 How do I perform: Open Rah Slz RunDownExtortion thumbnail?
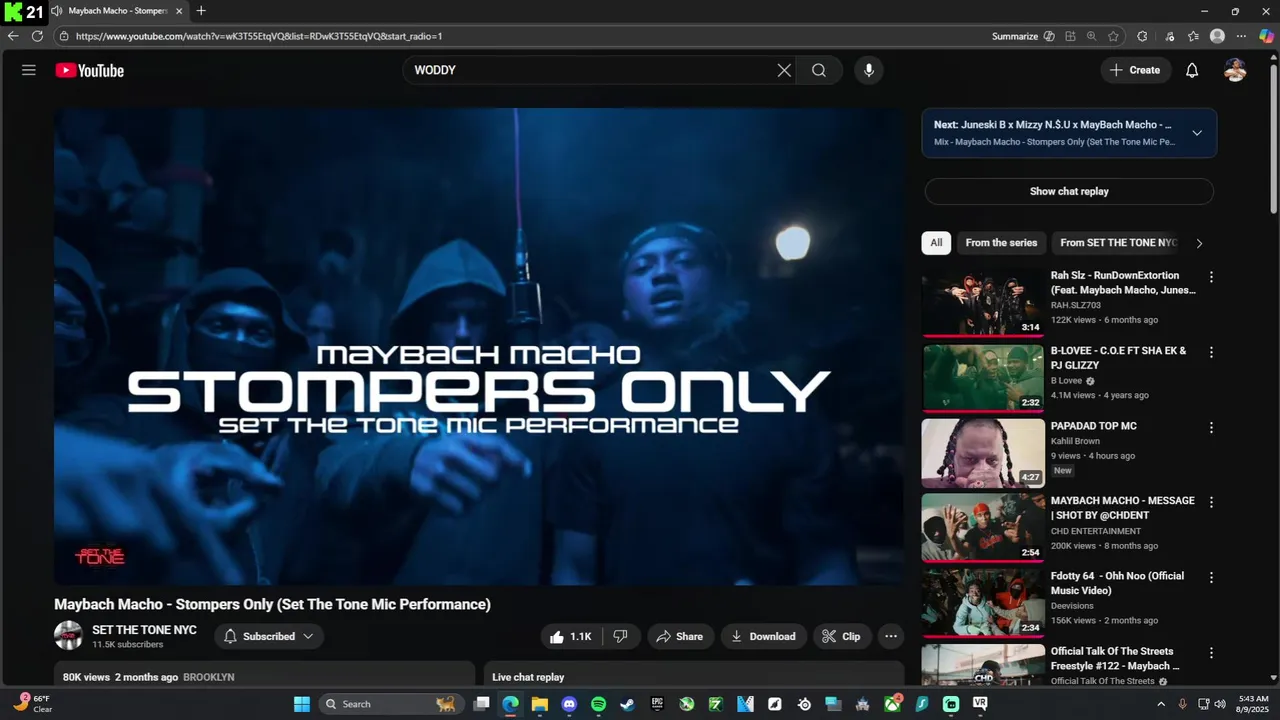[983, 303]
